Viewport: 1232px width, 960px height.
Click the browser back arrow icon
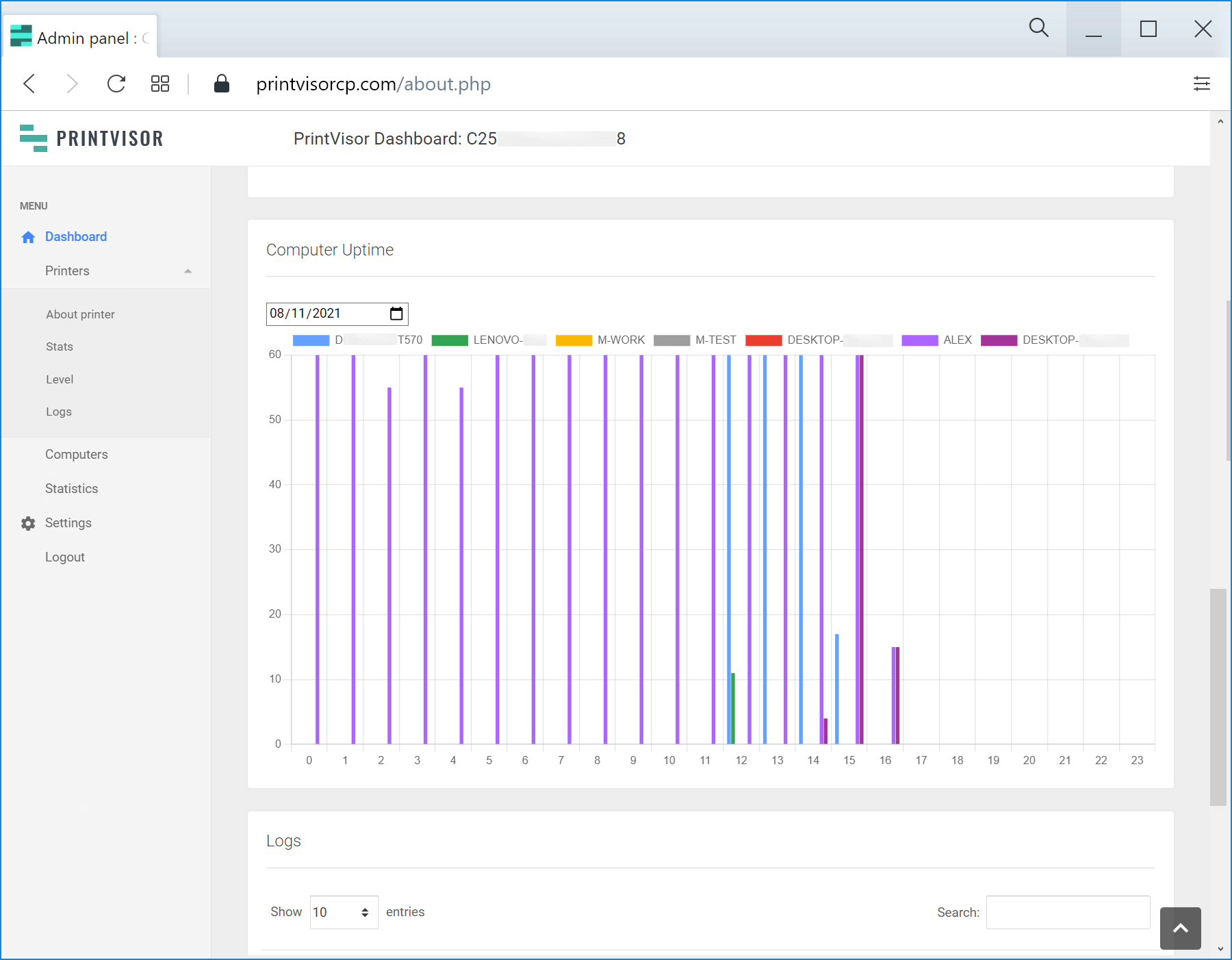[29, 84]
